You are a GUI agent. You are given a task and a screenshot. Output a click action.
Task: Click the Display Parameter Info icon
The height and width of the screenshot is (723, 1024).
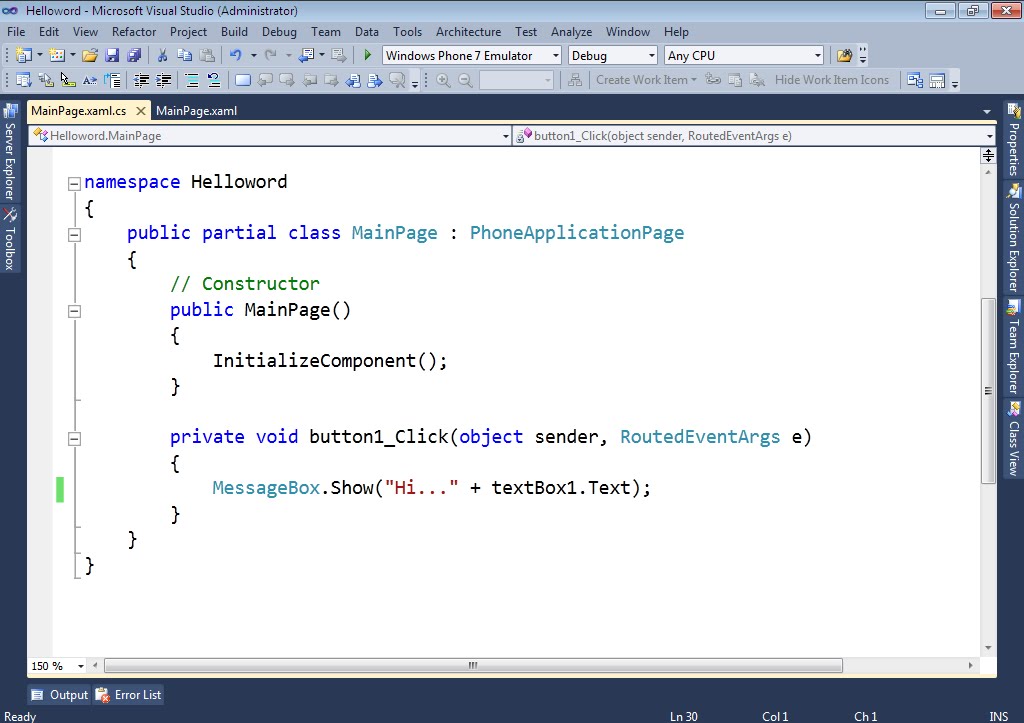pos(46,80)
